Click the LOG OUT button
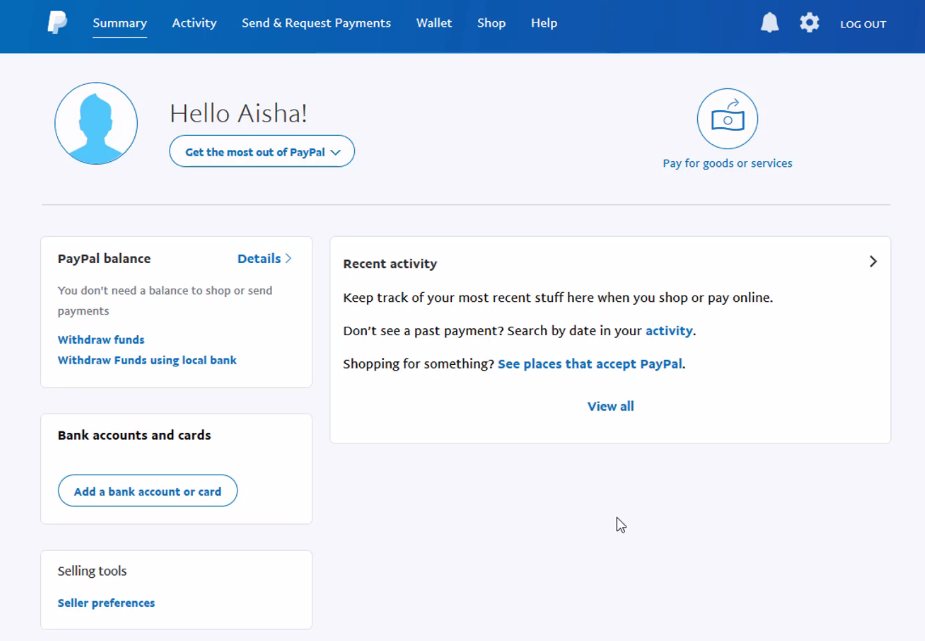This screenshot has width=925, height=641. 863,24
